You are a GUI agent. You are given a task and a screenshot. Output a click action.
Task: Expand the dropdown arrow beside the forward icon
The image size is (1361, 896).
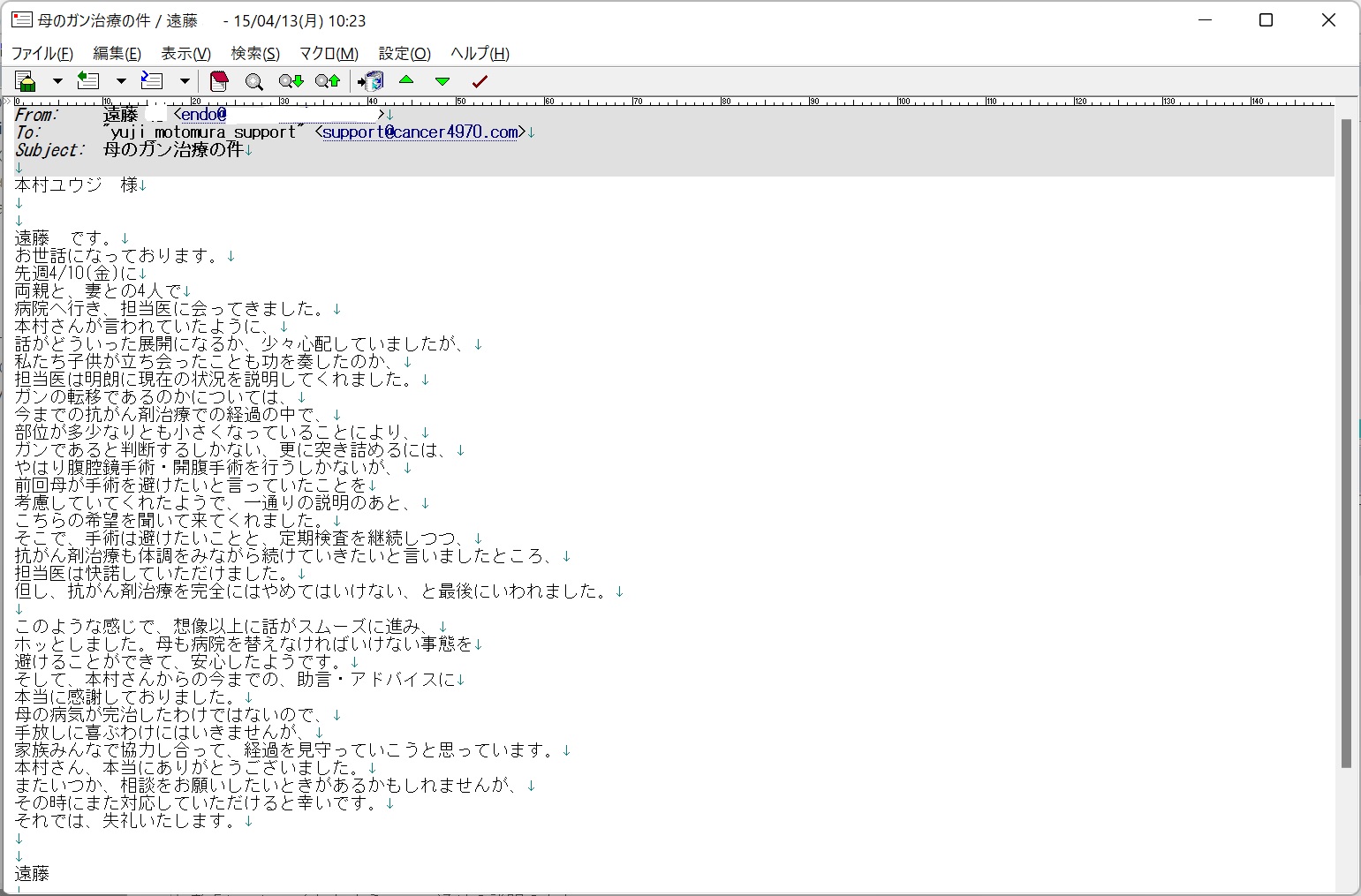coord(185,81)
